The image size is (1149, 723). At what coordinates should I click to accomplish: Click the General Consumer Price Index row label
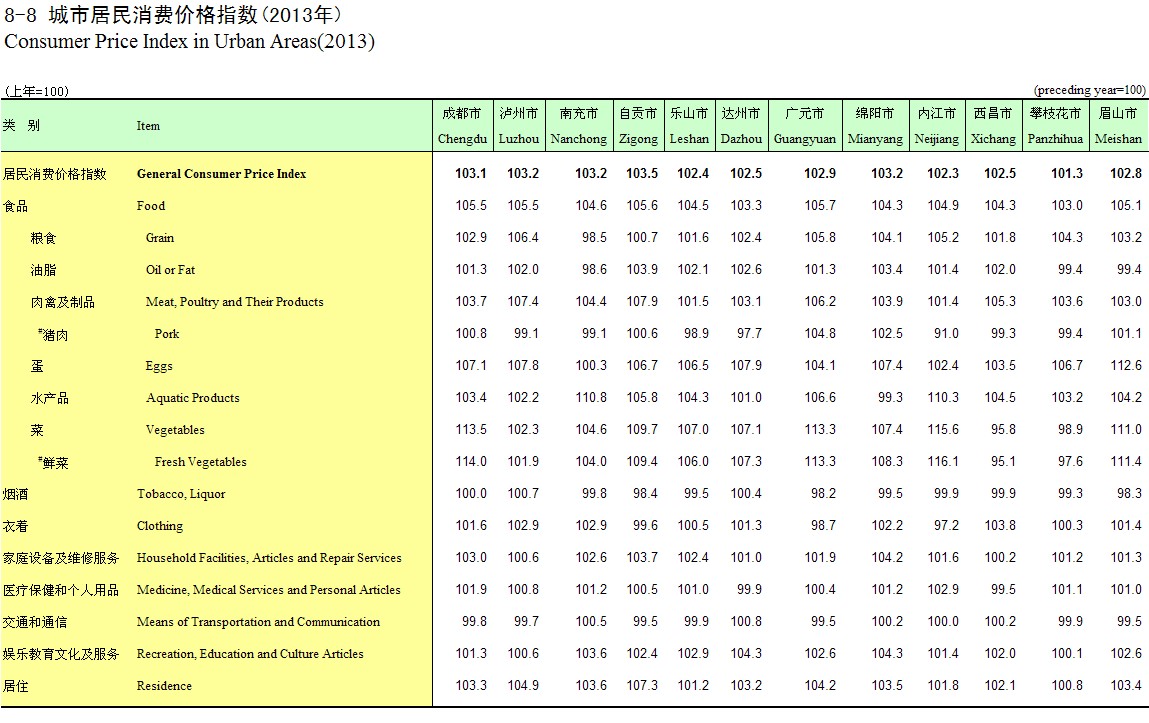pyautogui.click(x=221, y=174)
